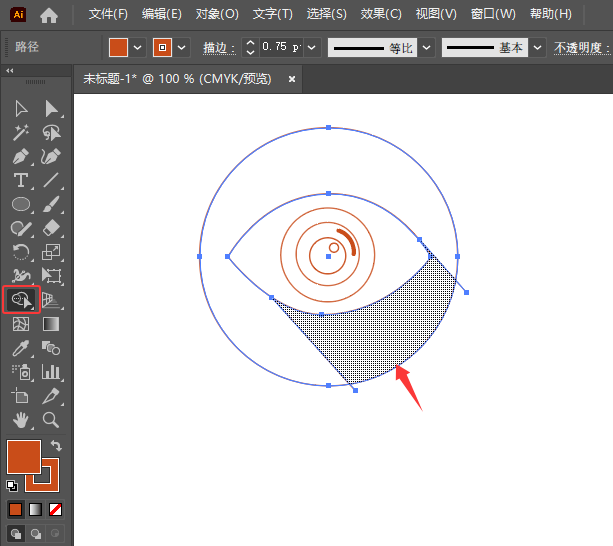Image resolution: width=613 pixels, height=546 pixels.
Task: Open variable width profile 等比 dropdown
Action: pyautogui.click(x=427, y=48)
